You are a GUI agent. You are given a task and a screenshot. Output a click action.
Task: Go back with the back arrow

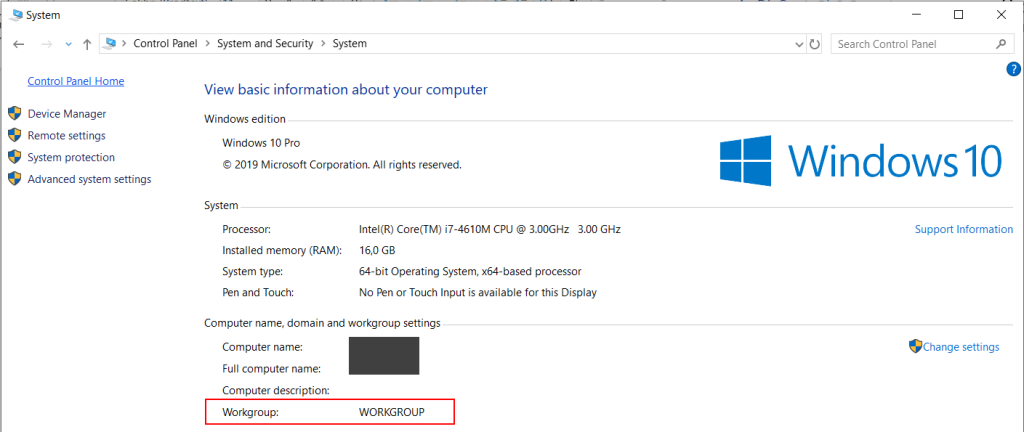pyautogui.click(x=19, y=44)
